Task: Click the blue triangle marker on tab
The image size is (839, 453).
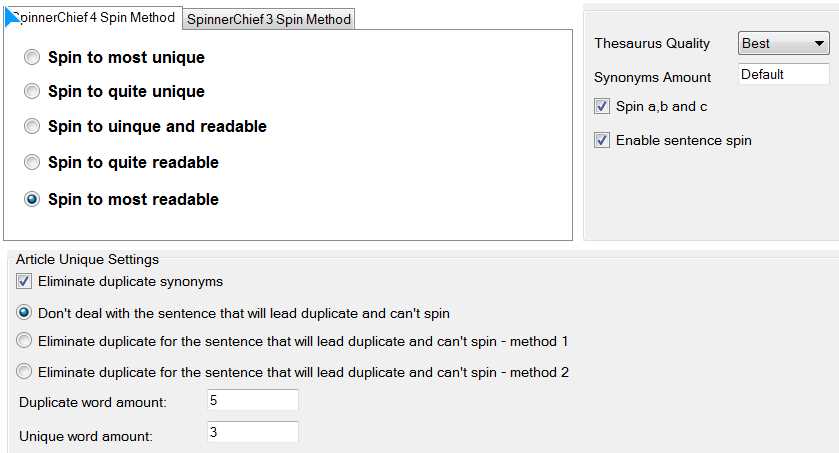Action: (x=12, y=14)
